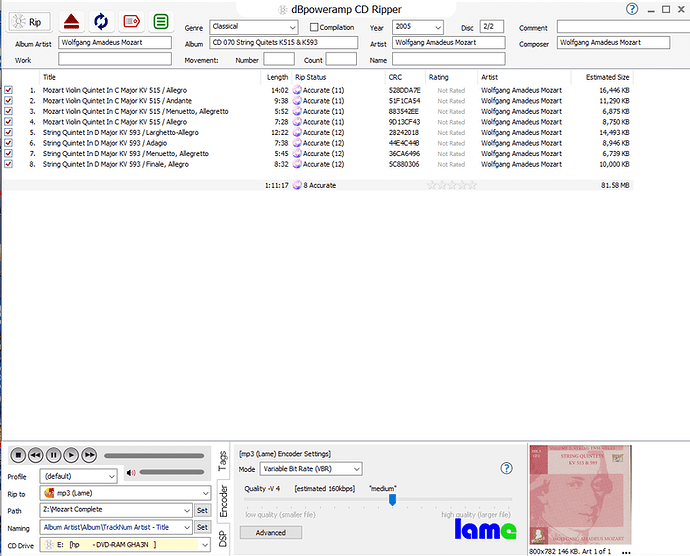Open the Year dropdown showing 2005
This screenshot has width=690, height=556.
(418, 27)
